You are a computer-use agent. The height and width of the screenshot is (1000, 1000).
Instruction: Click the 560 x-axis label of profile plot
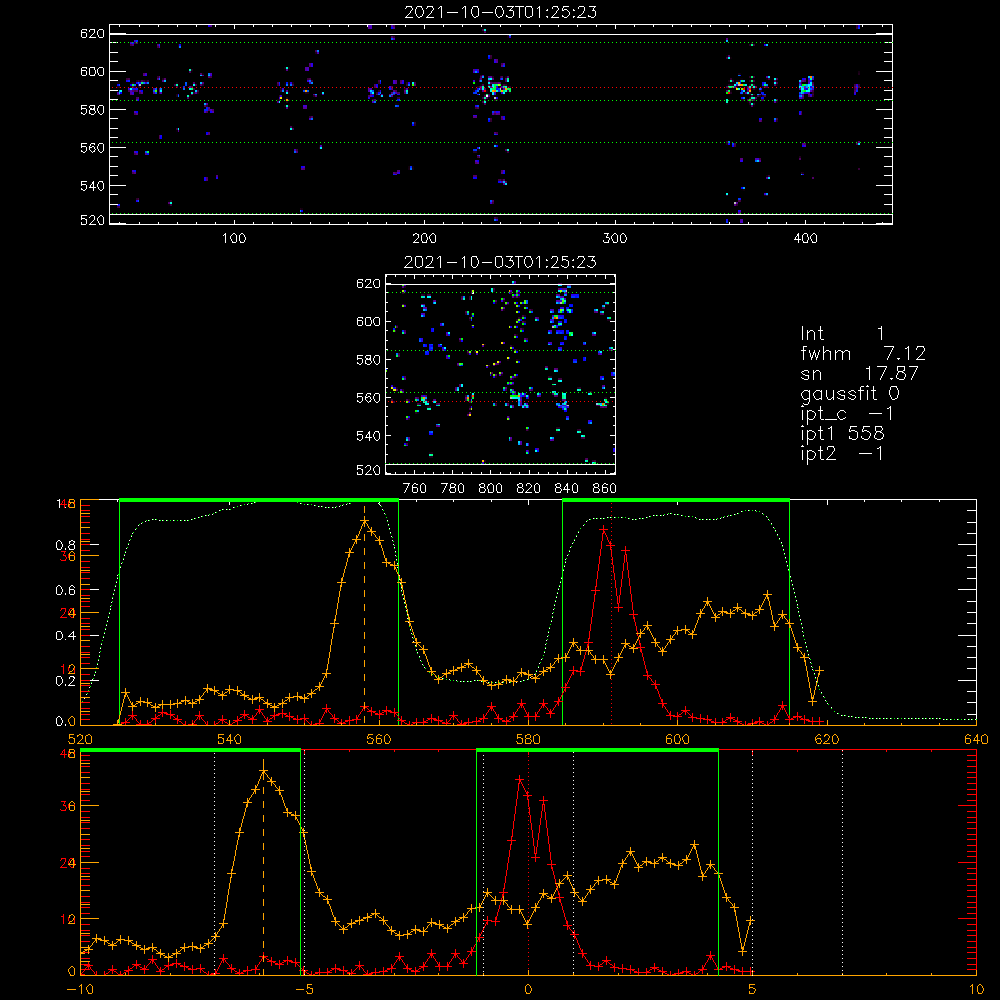379,739
